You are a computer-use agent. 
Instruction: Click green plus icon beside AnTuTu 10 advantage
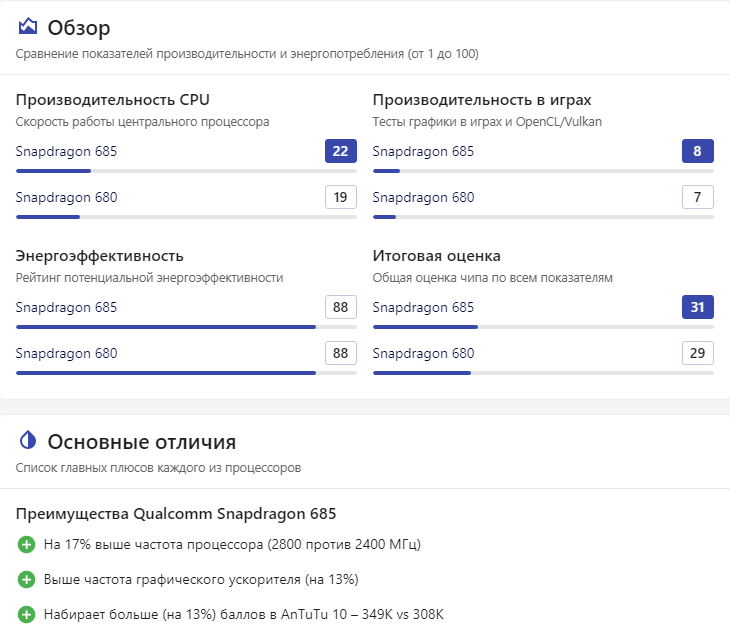27,614
